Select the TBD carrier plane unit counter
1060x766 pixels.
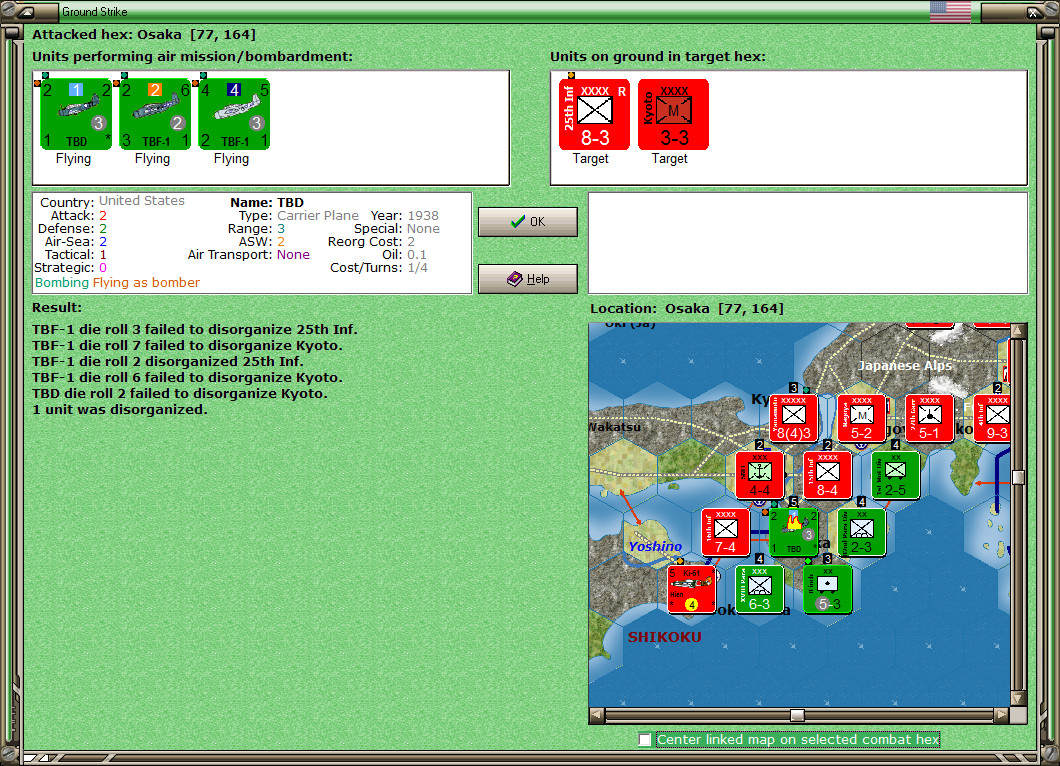point(75,114)
